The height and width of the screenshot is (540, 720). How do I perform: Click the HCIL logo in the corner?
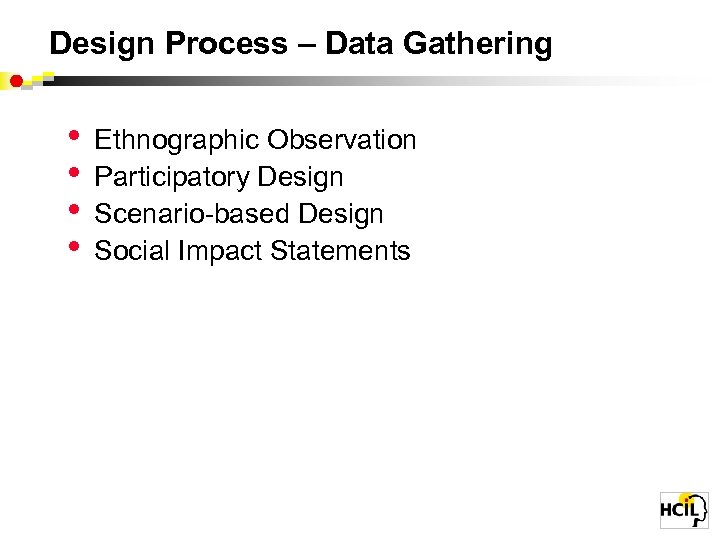pos(681,509)
